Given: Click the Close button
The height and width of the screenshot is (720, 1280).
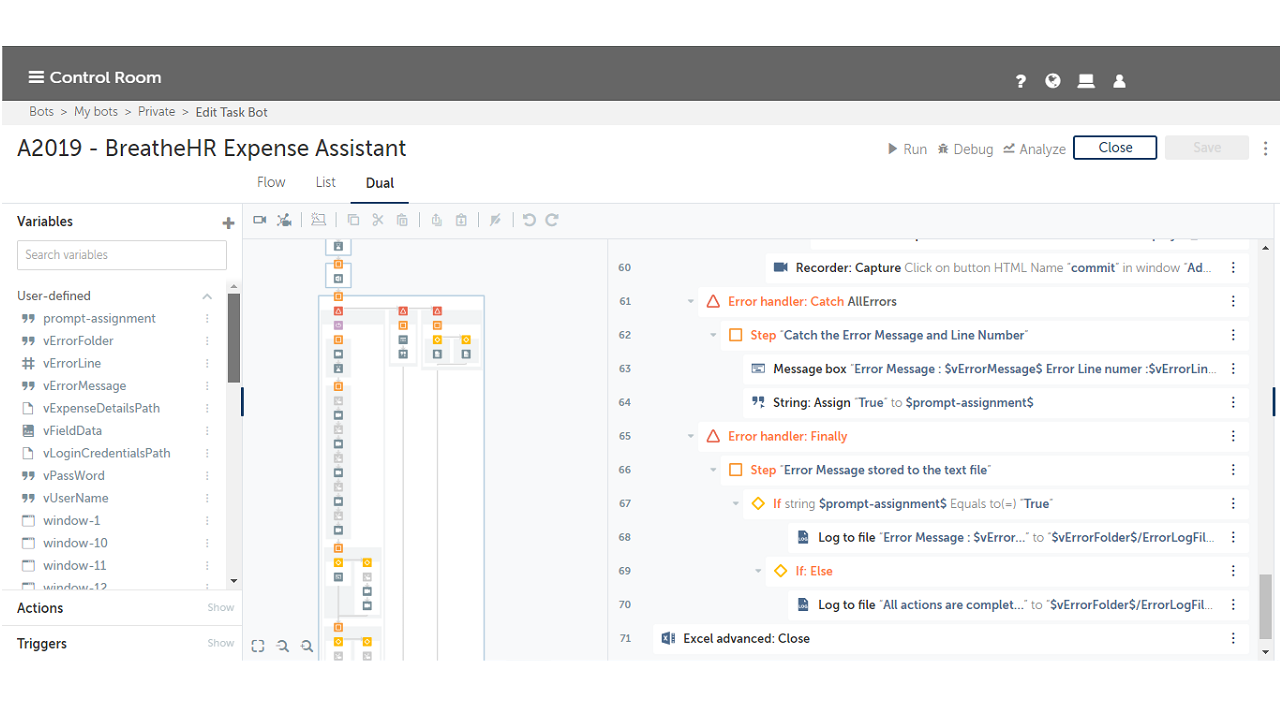Looking at the screenshot, I should tap(1115, 148).
